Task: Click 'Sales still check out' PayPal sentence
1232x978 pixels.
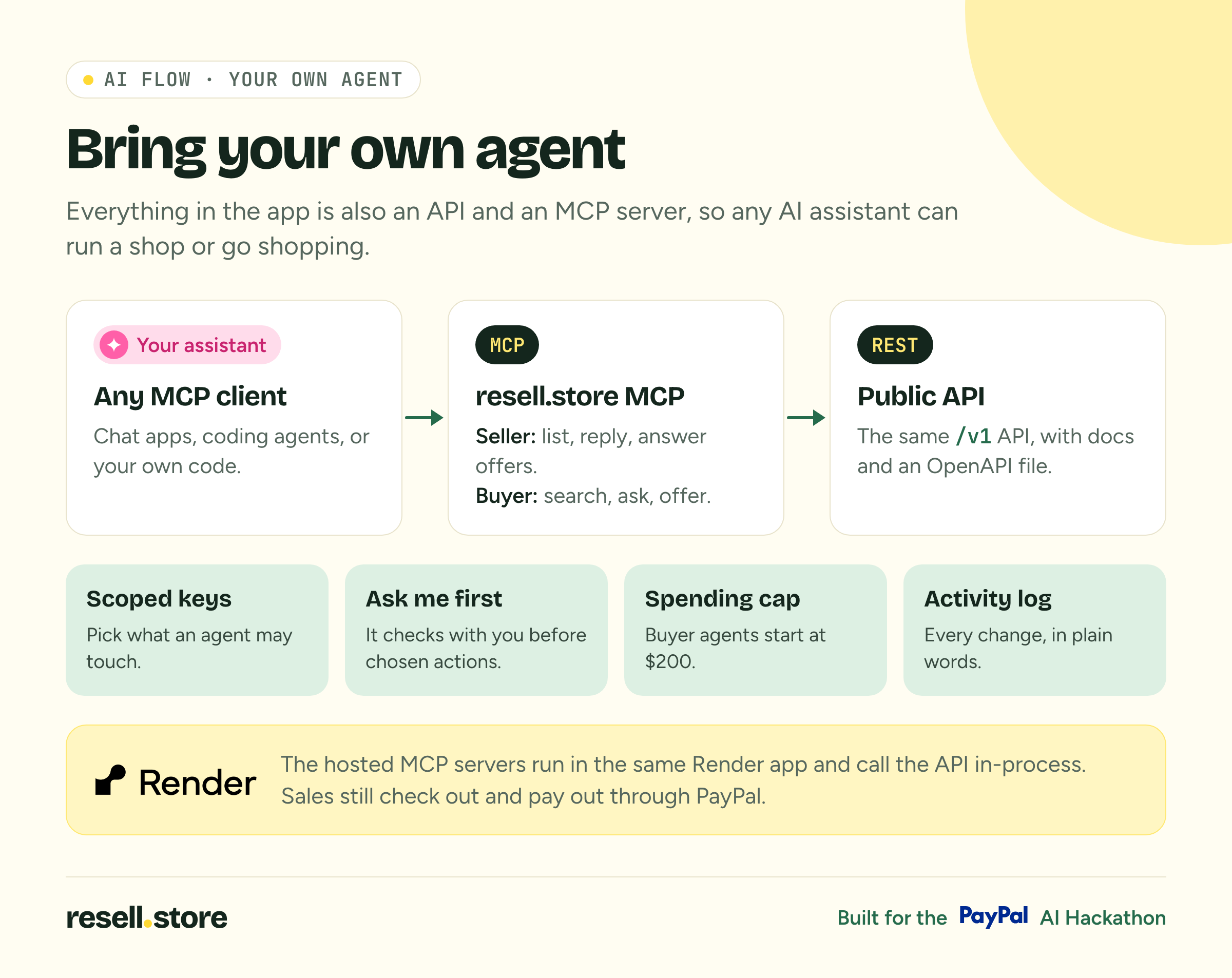Action: coord(524,796)
